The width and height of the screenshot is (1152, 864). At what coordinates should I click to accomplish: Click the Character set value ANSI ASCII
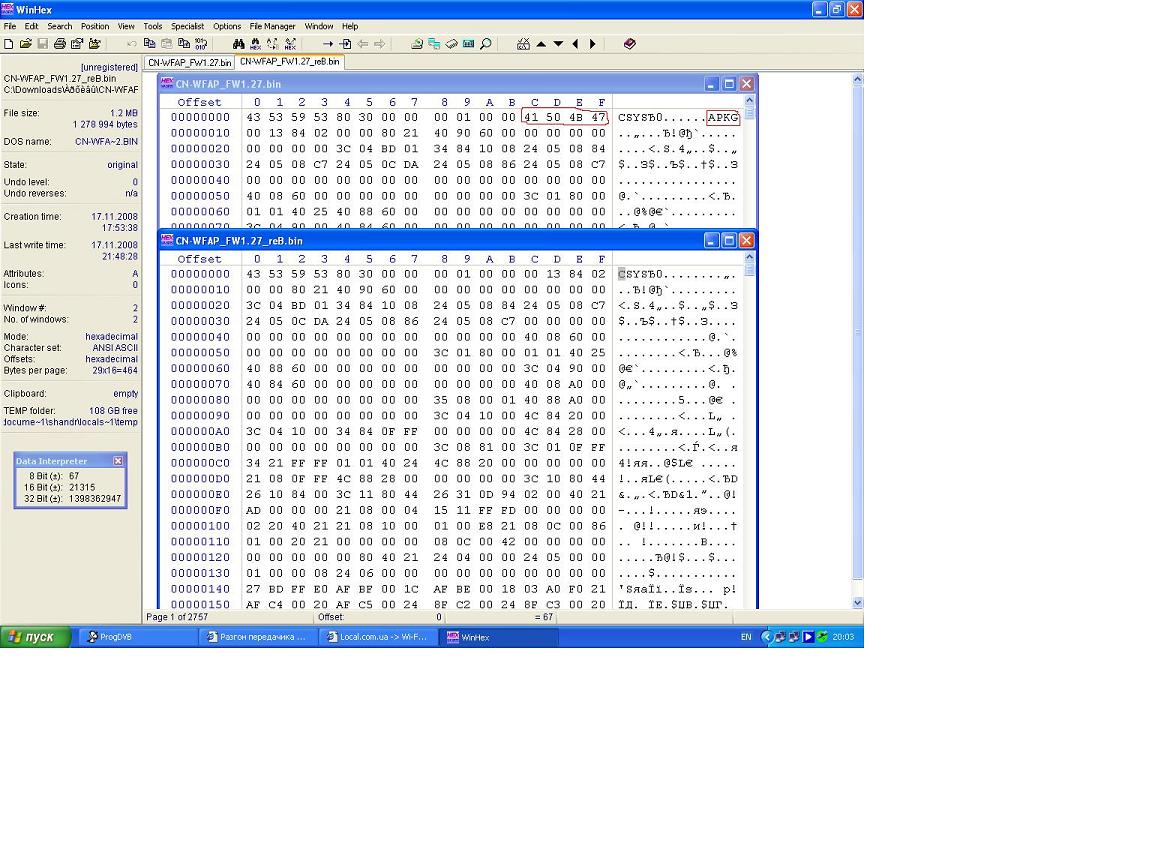(115, 348)
